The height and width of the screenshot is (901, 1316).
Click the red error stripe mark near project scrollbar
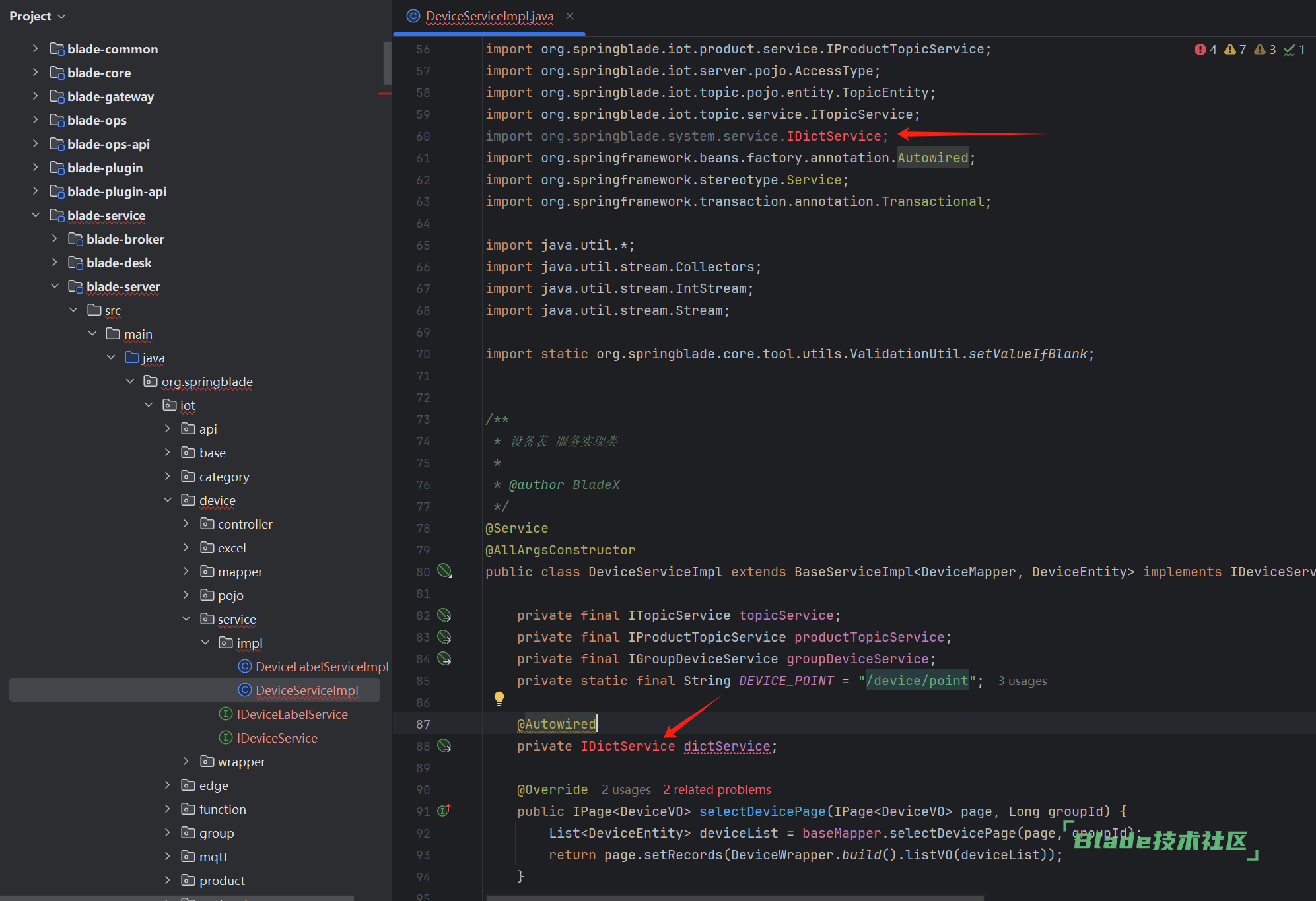385,94
